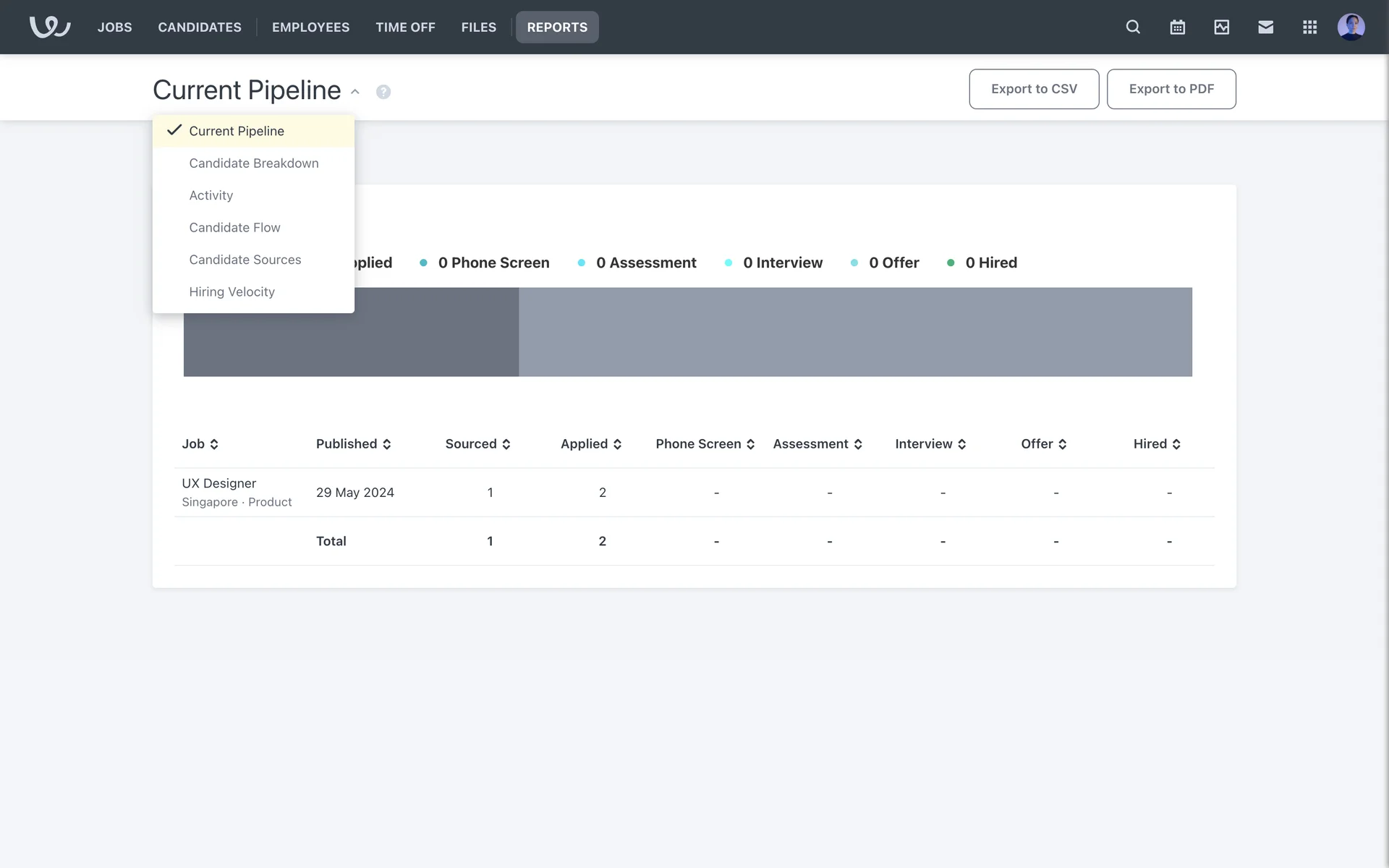Click Export to PDF button

(x=1171, y=89)
